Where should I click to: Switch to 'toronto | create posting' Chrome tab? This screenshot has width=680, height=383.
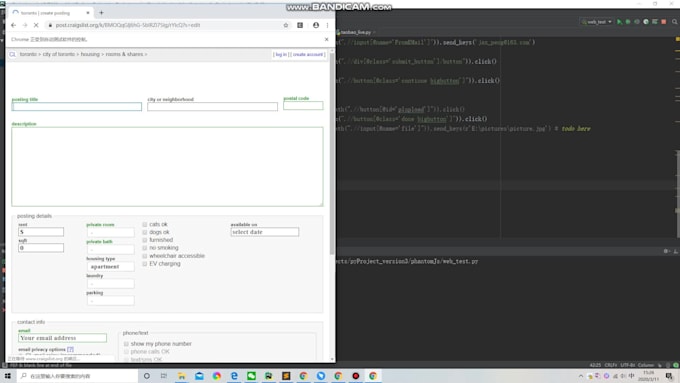pyautogui.click(x=50, y=13)
